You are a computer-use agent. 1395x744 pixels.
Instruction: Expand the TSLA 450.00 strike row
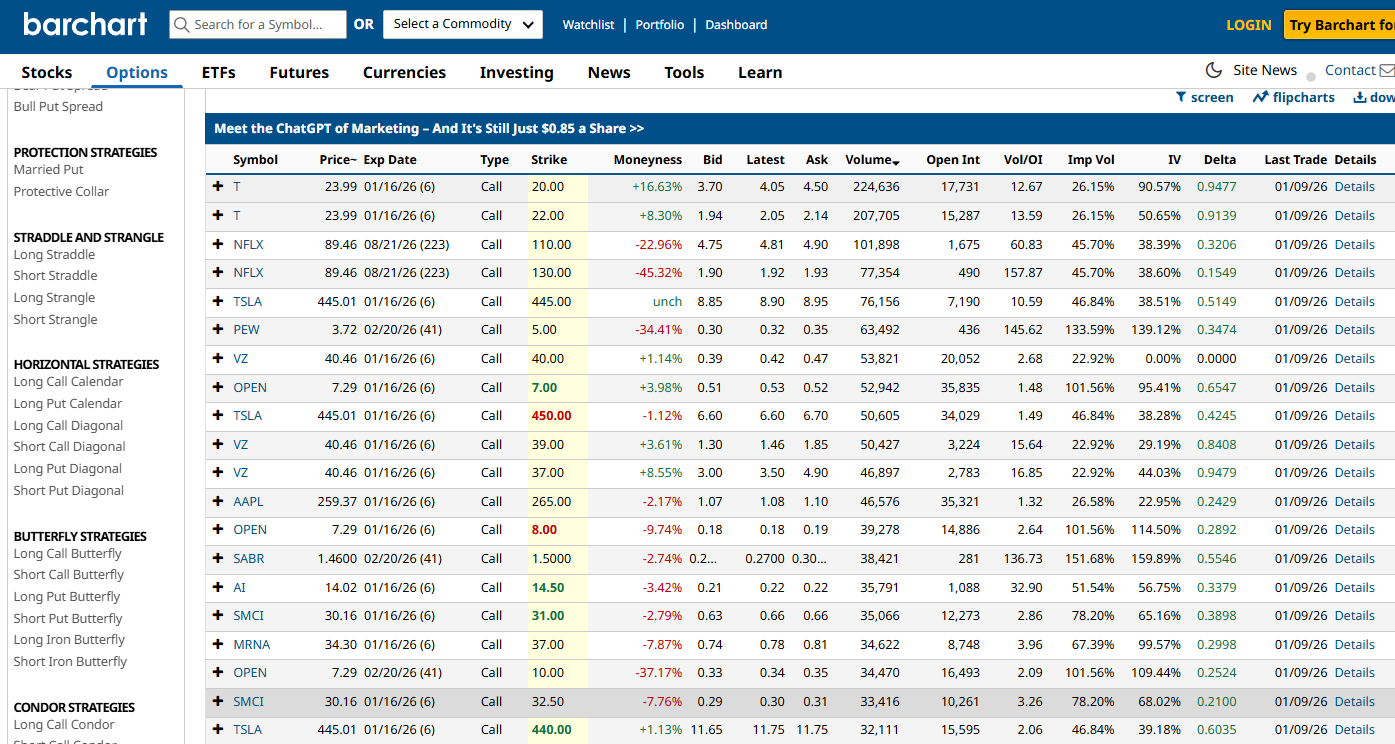[218, 415]
